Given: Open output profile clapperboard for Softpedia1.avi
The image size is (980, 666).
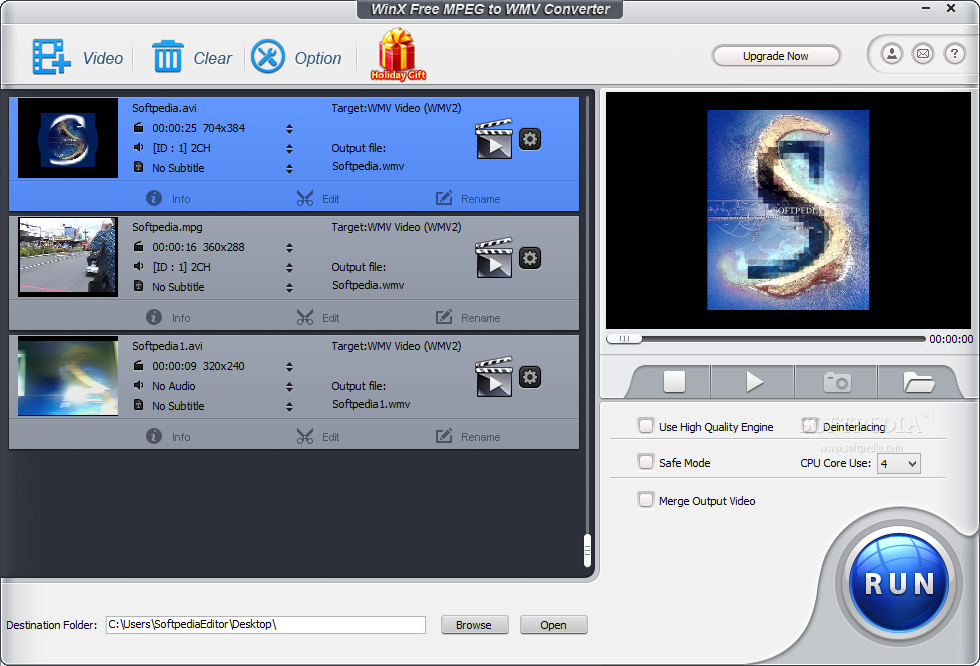Looking at the screenshot, I should pos(494,377).
